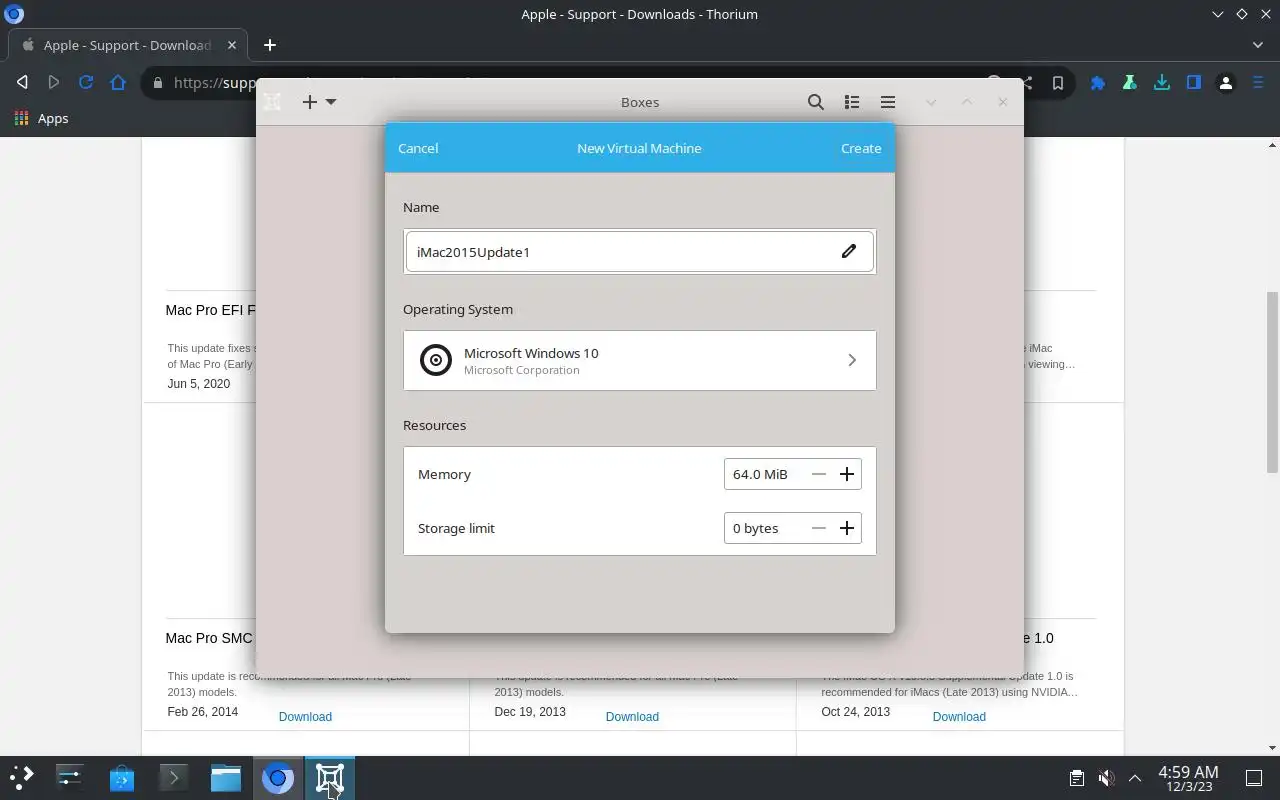Switch Boxes to list view icon
The width and height of the screenshot is (1280, 800).
click(852, 102)
